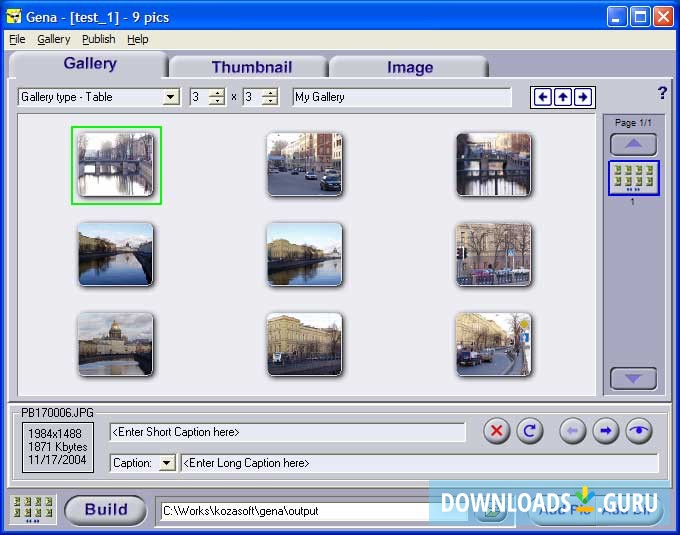Decrease the gallery rows count
Image resolution: width=680 pixels, height=535 pixels.
(270, 101)
